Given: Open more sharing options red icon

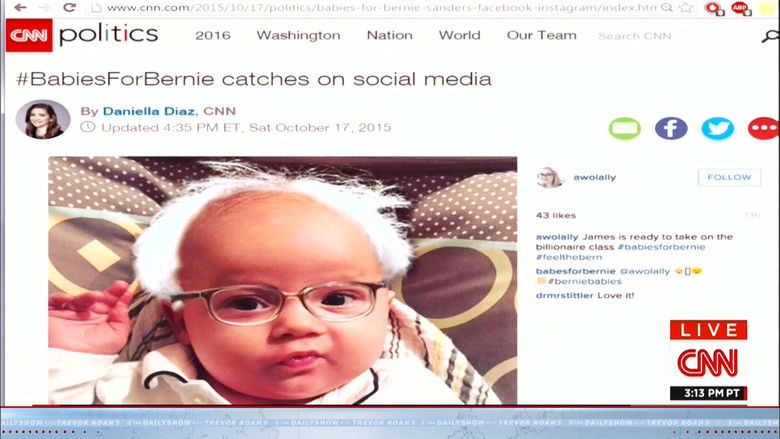Looking at the screenshot, I should coord(763,128).
